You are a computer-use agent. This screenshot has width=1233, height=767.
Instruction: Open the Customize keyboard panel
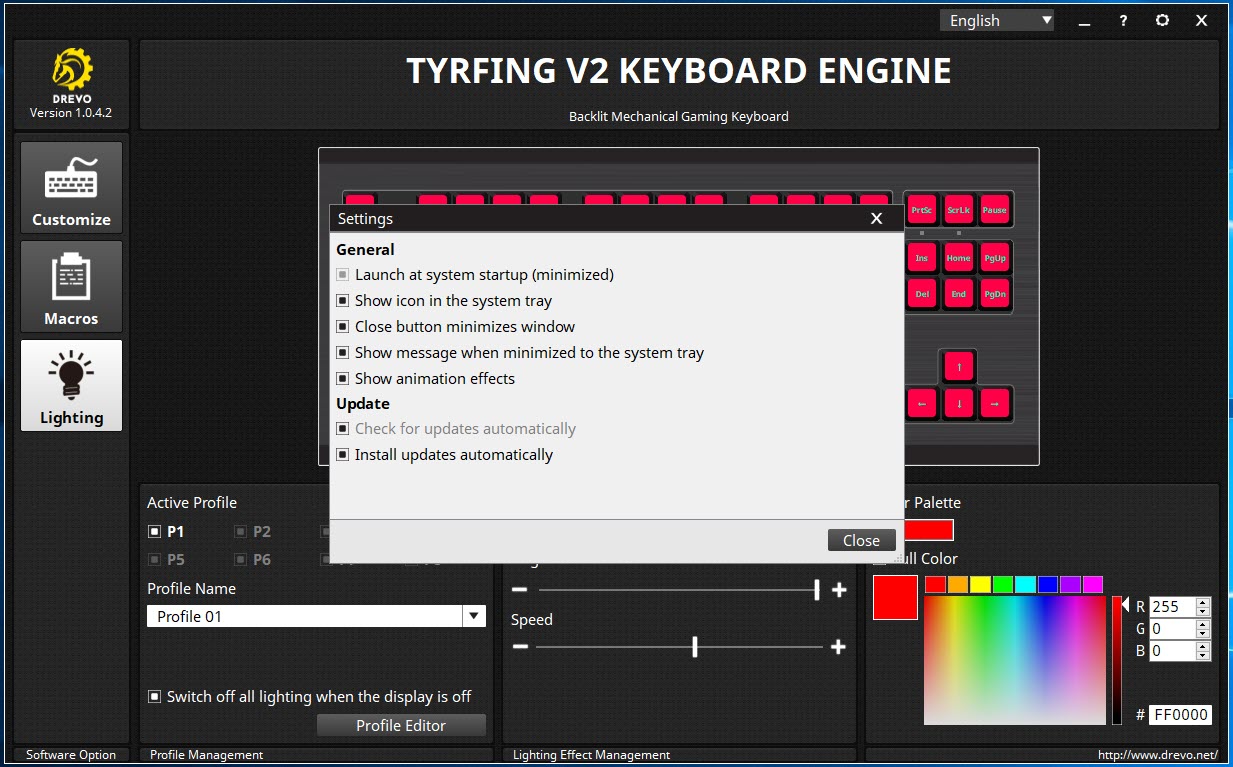tap(71, 187)
